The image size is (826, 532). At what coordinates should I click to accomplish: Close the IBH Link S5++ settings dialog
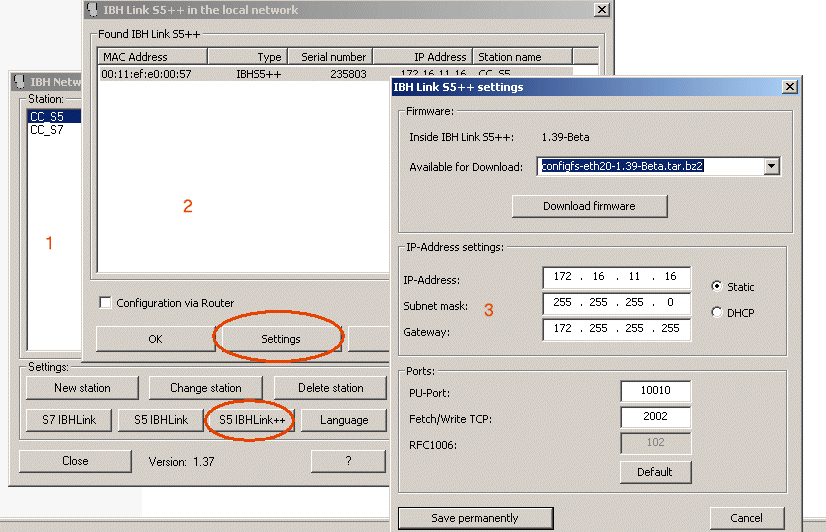(x=789, y=87)
